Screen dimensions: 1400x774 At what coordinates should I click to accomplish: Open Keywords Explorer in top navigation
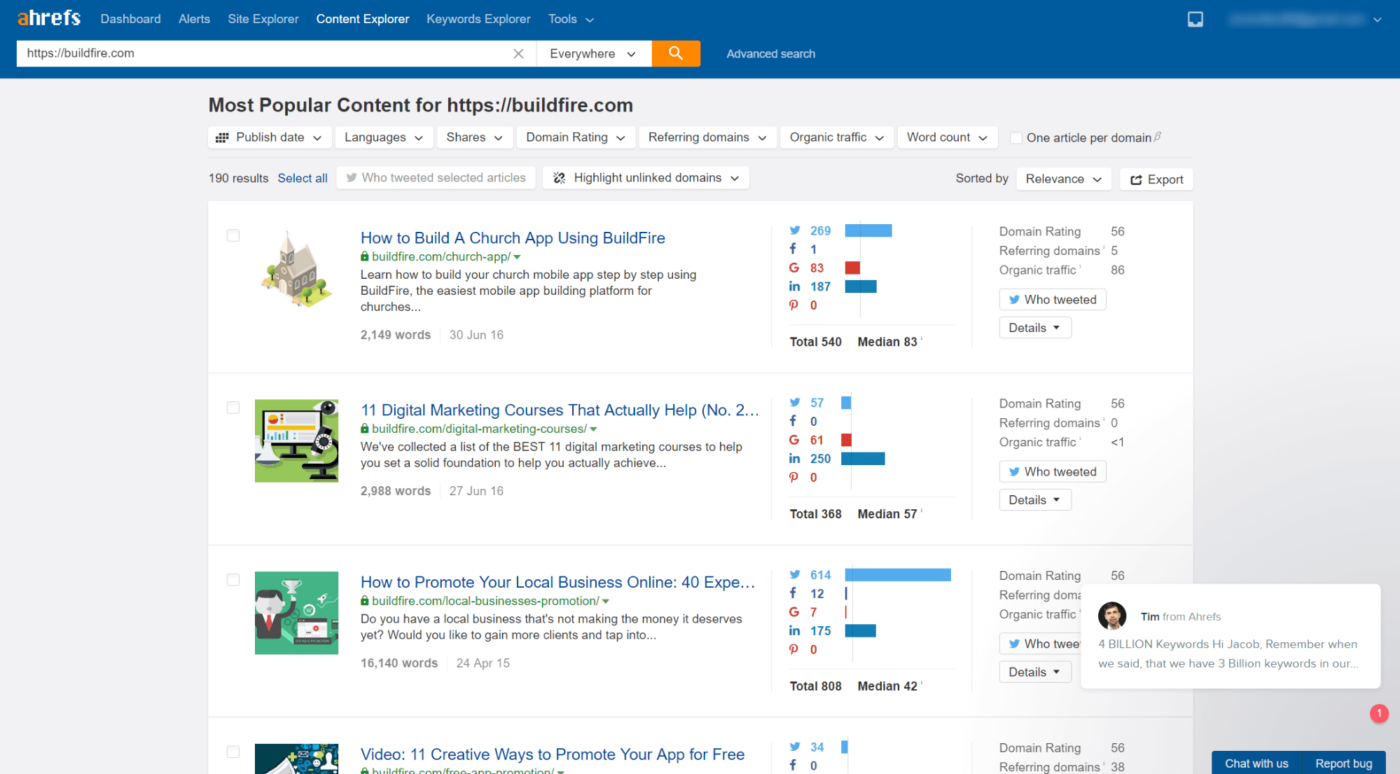pos(479,19)
